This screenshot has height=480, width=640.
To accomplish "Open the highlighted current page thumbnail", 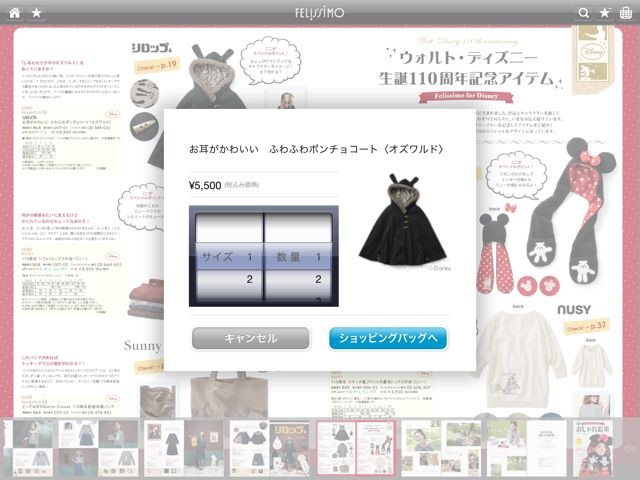I will click(x=356, y=448).
